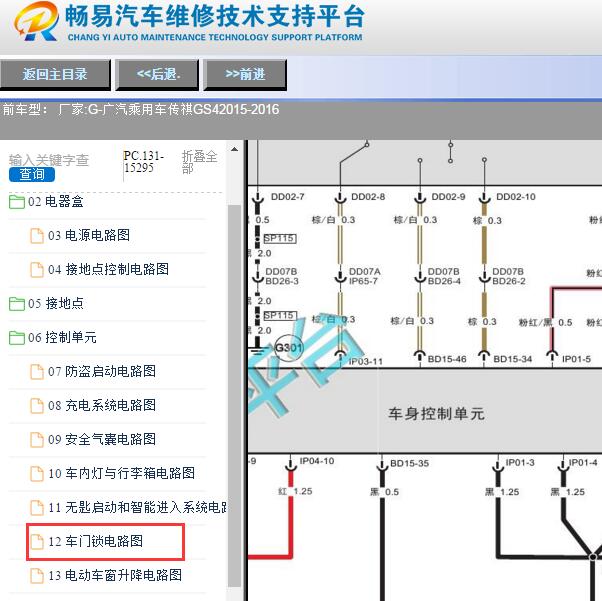Click document icon of 13 电动车窗升降电路图

pos(37,576)
